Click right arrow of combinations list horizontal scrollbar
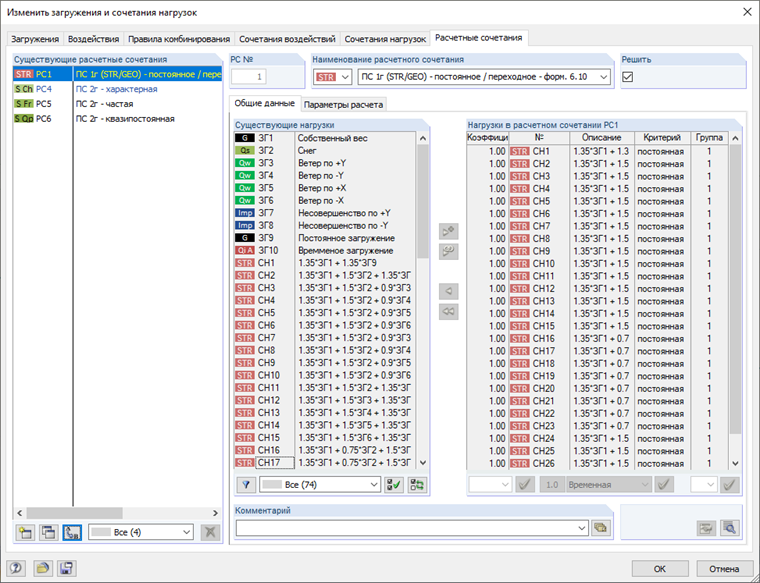Viewport: 760px width, 583px height. [x=216, y=513]
